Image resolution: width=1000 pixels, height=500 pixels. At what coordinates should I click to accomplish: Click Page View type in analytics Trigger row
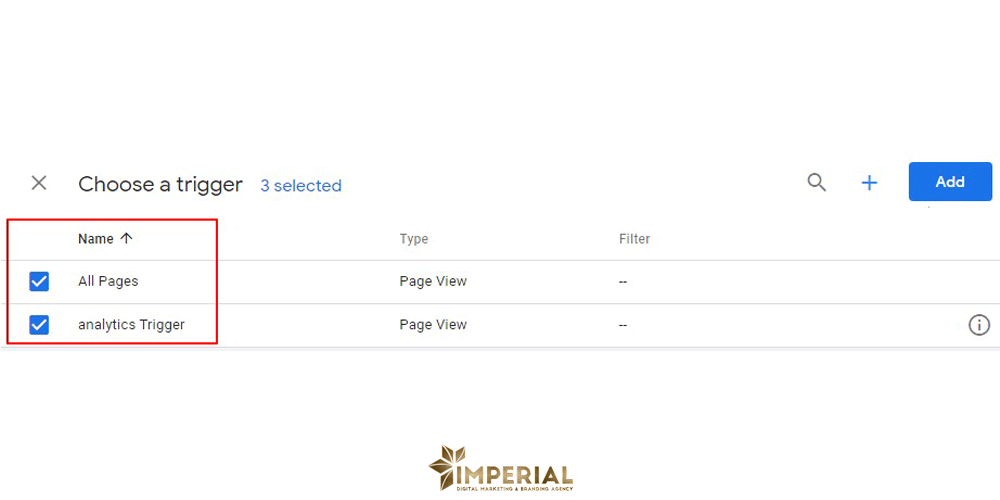pos(433,325)
